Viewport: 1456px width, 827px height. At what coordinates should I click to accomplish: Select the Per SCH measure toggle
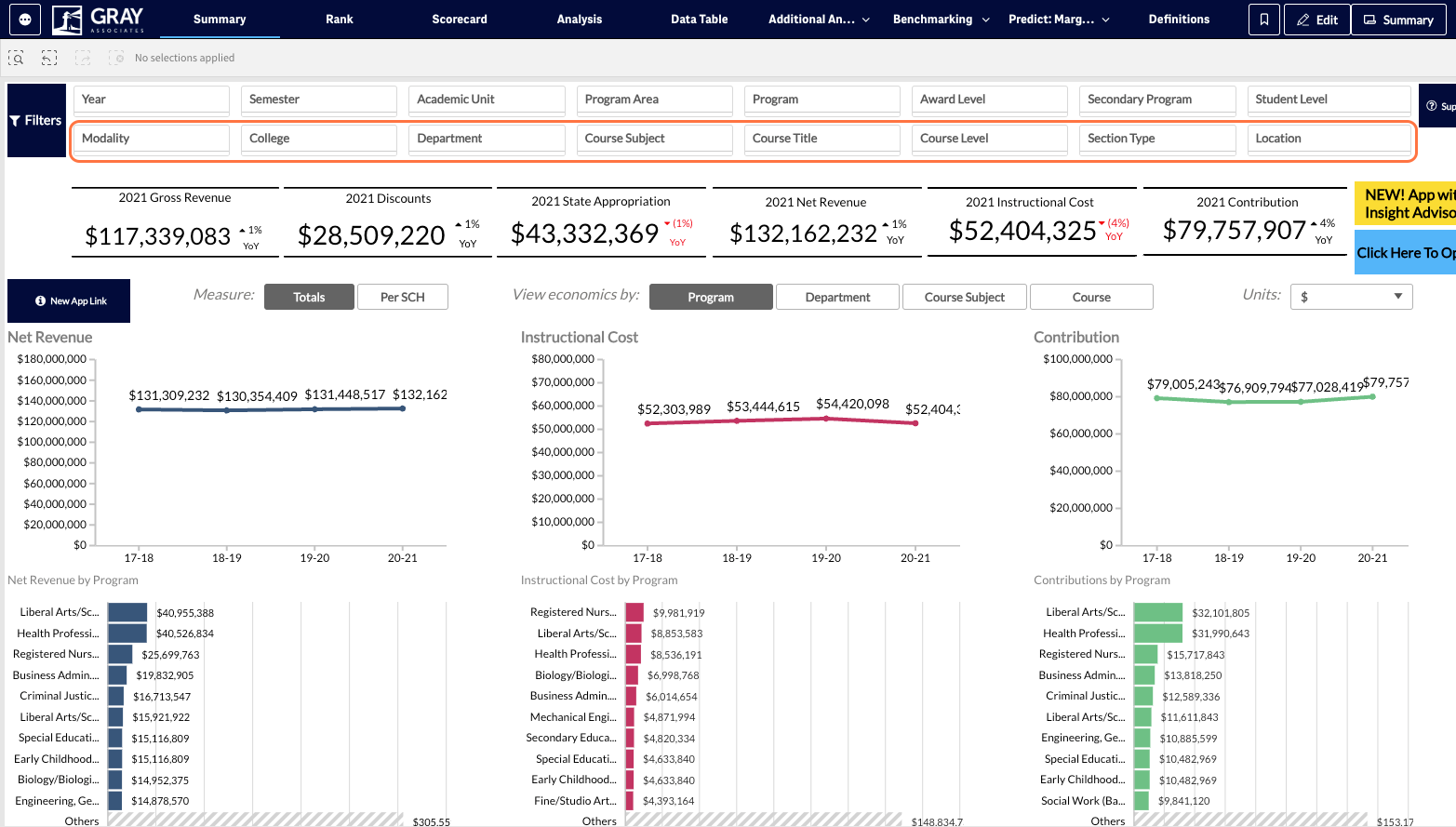click(403, 297)
